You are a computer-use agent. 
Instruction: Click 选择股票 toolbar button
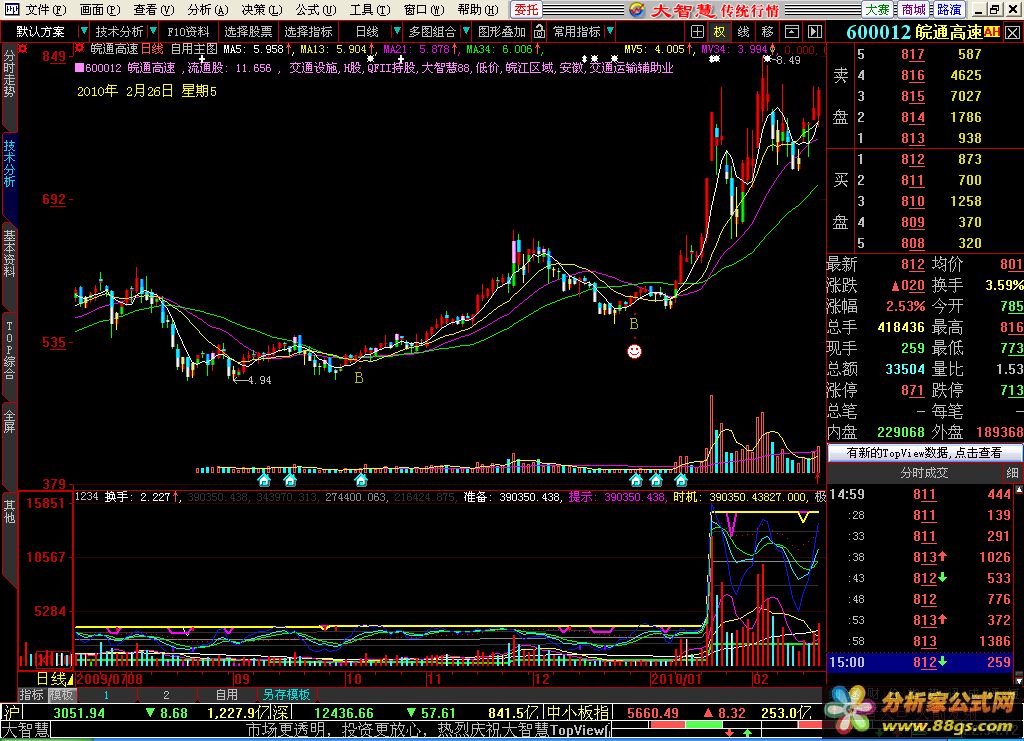(x=248, y=31)
